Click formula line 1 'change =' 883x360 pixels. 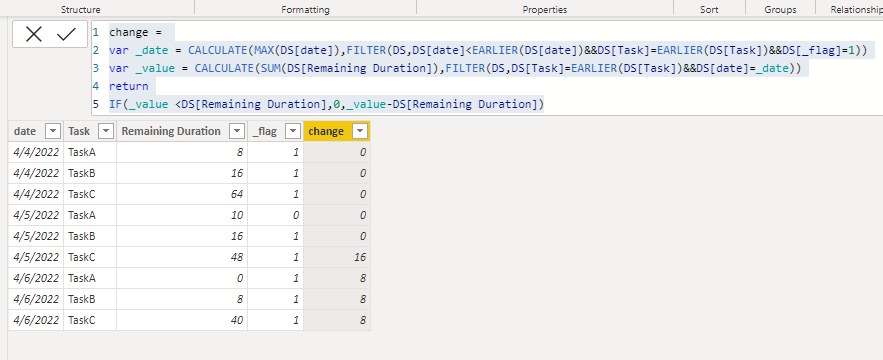coord(135,32)
